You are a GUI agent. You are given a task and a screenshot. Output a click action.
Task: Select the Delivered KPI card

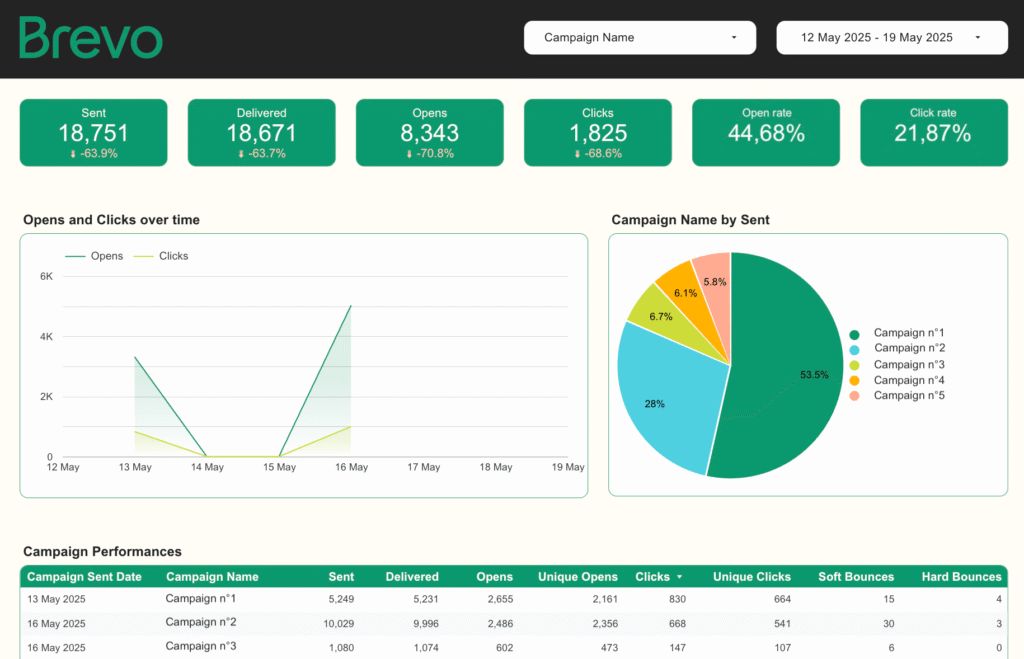(261, 132)
